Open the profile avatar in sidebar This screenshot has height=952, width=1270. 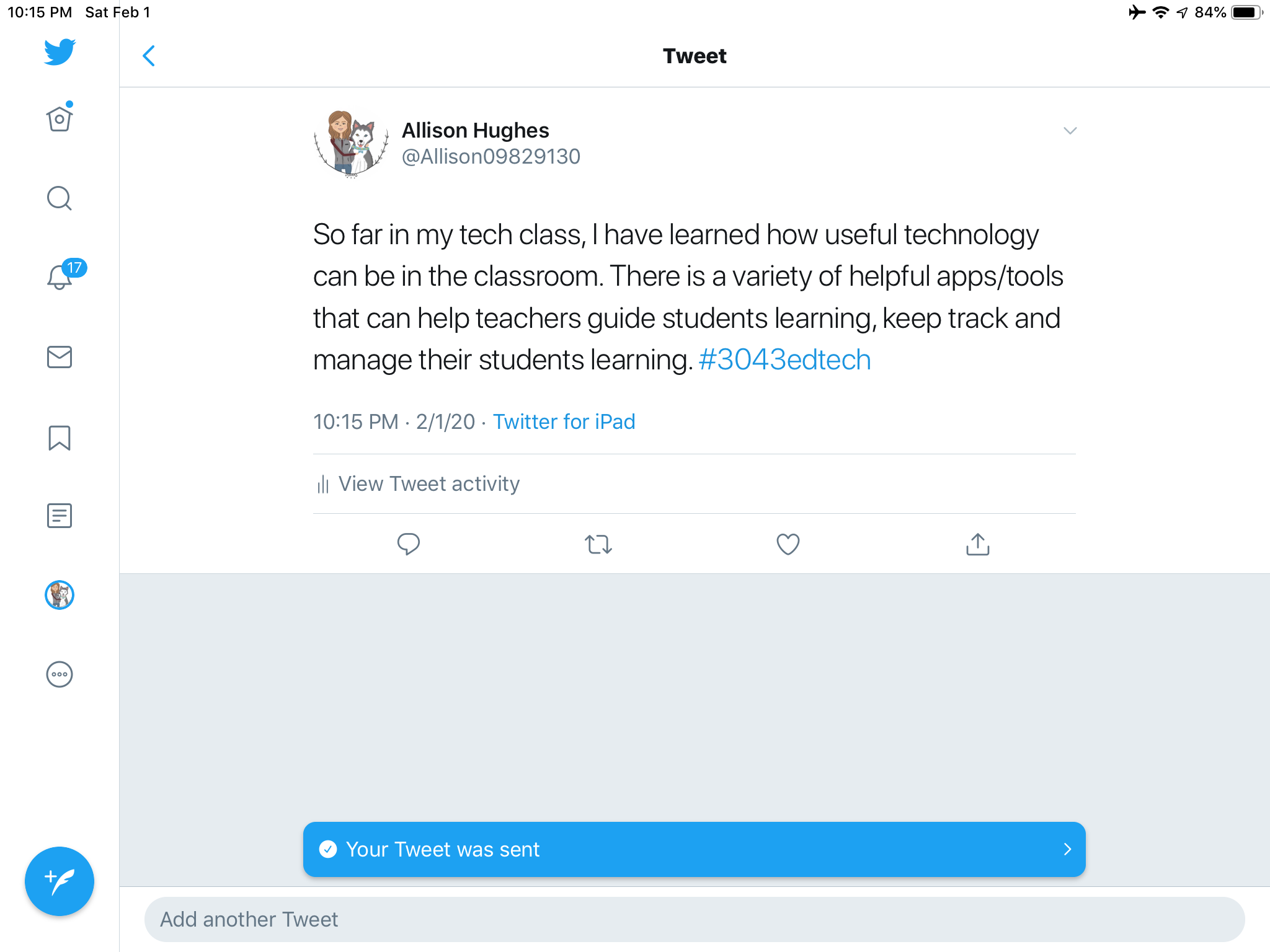tap(60, 595)
